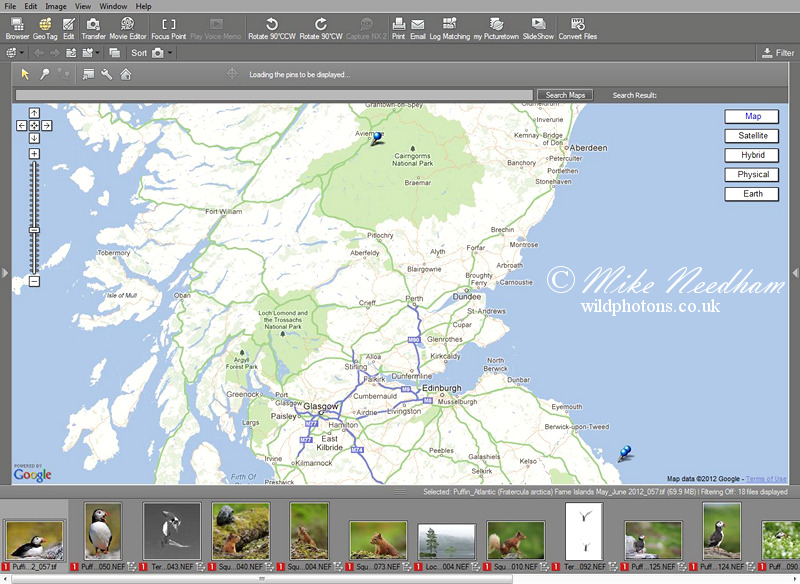Switch to the GeoTag workspace
The image size is (800, 584).
coord(45,29)
